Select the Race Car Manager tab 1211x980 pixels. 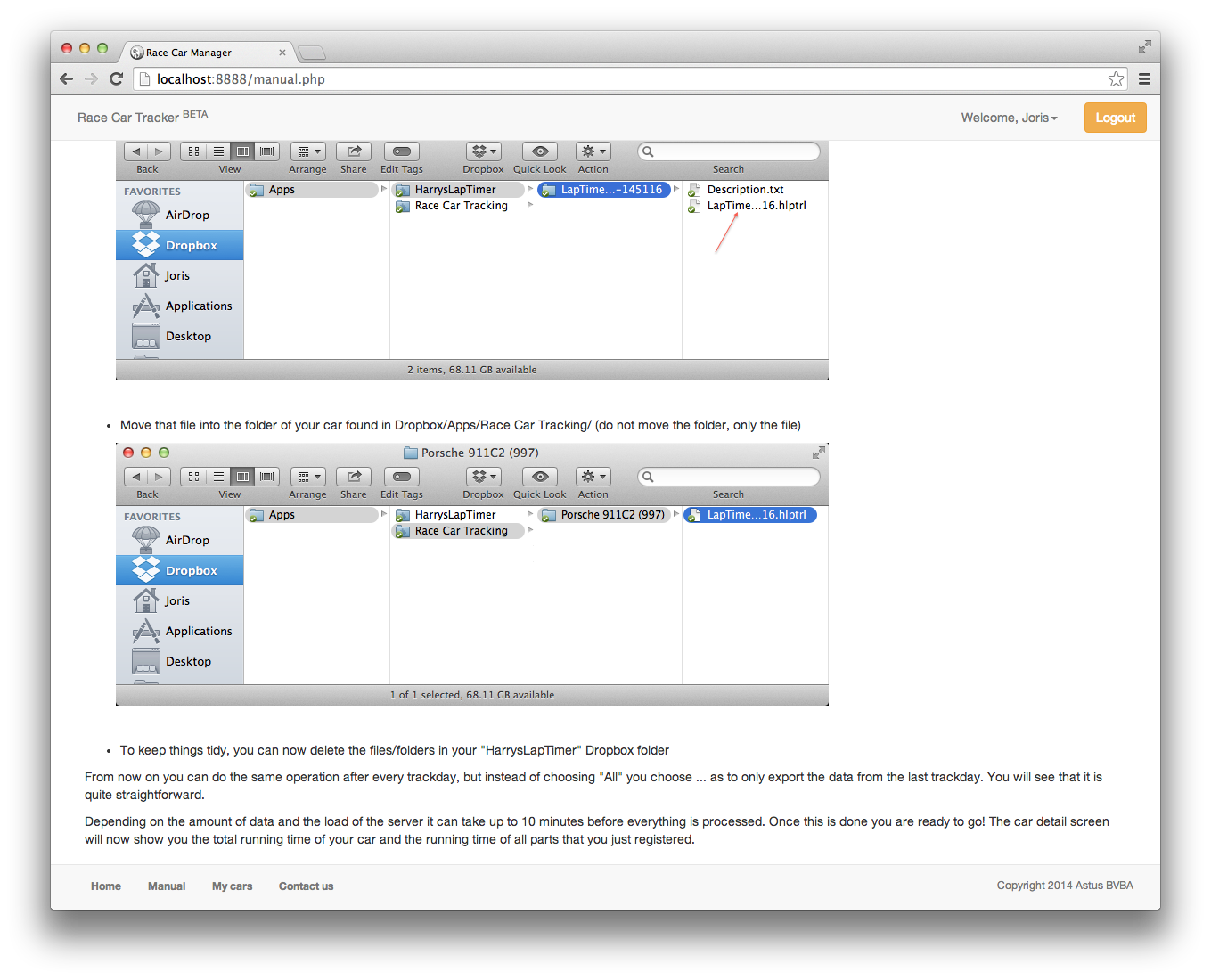205,53
